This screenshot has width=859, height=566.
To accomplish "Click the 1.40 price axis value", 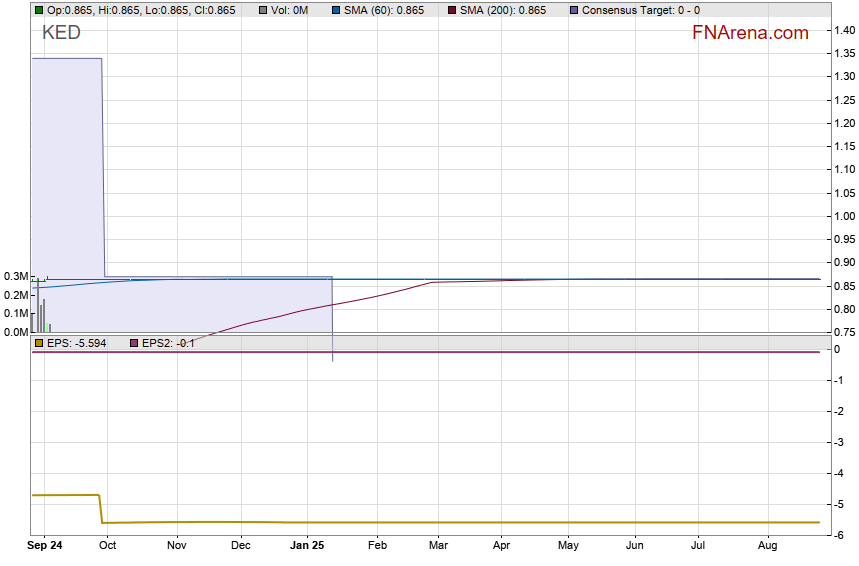I will pyautogui.click(x=843, y=31).
